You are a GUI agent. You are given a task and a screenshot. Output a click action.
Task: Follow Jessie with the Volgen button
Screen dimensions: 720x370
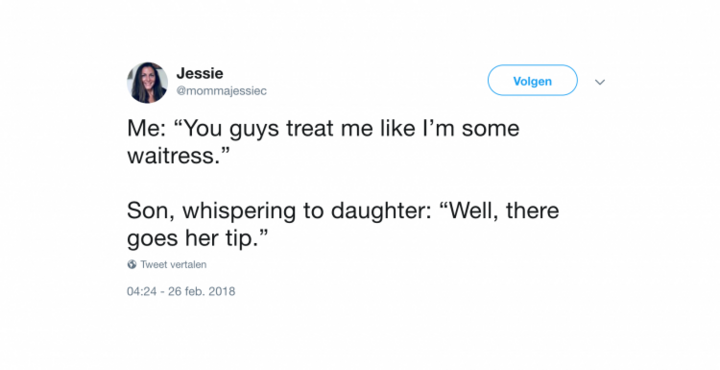tap(532, 80)
